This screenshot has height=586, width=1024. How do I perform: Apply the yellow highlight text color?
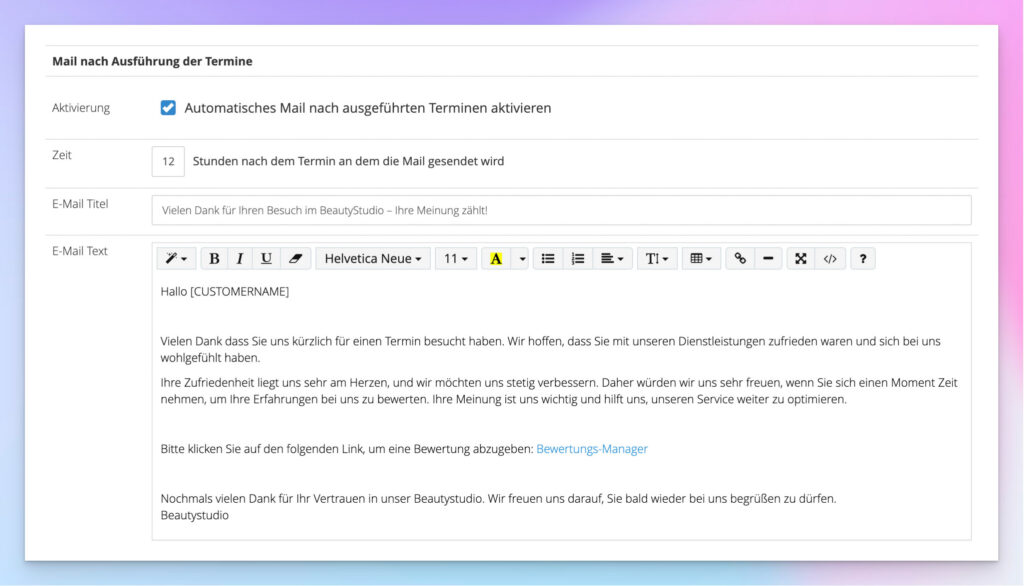pyautogui.click(x=496, y=258)
